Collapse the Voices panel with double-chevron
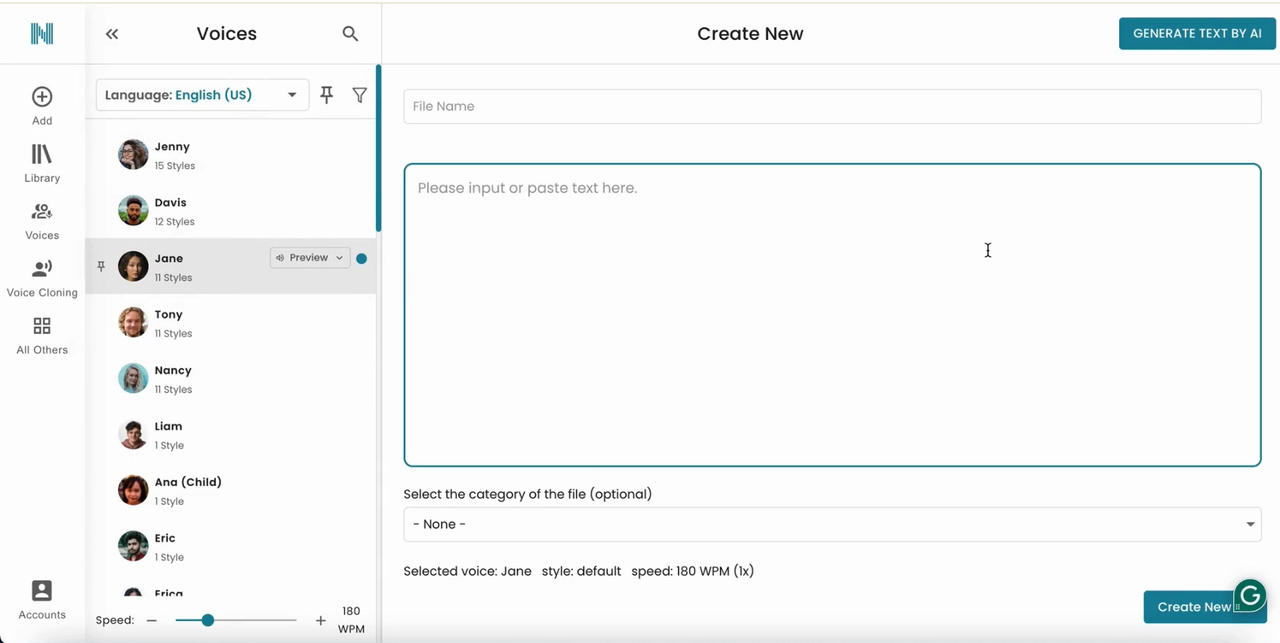The width and height of the screenshot is (1280, 643). tap(112, 34)
